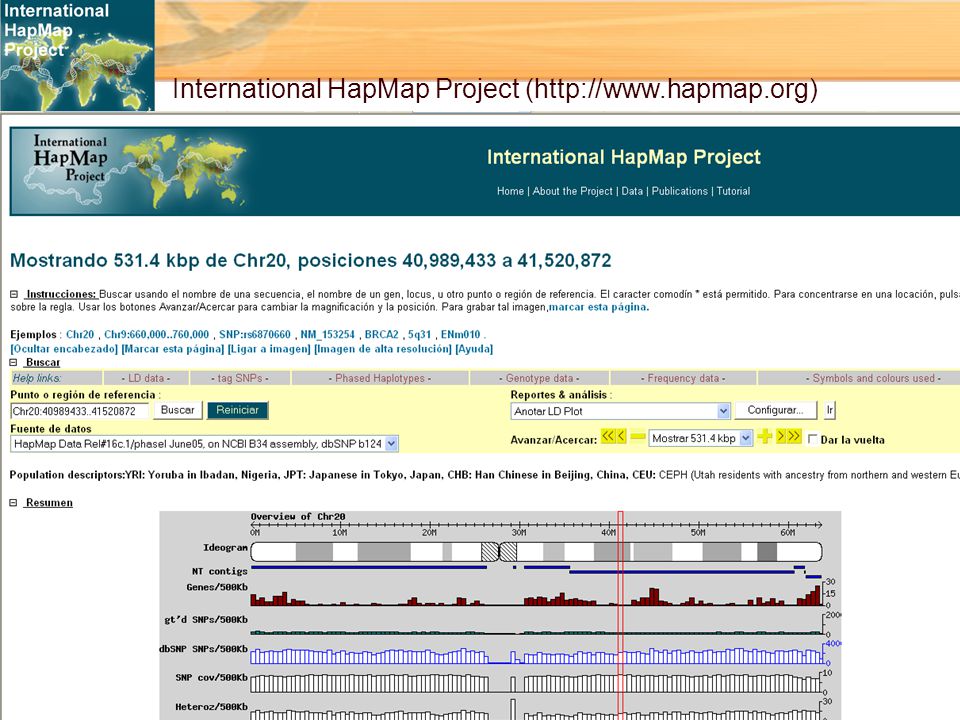
Task: Click the 'NT contigs' track
Action: (x=536, y=571)
